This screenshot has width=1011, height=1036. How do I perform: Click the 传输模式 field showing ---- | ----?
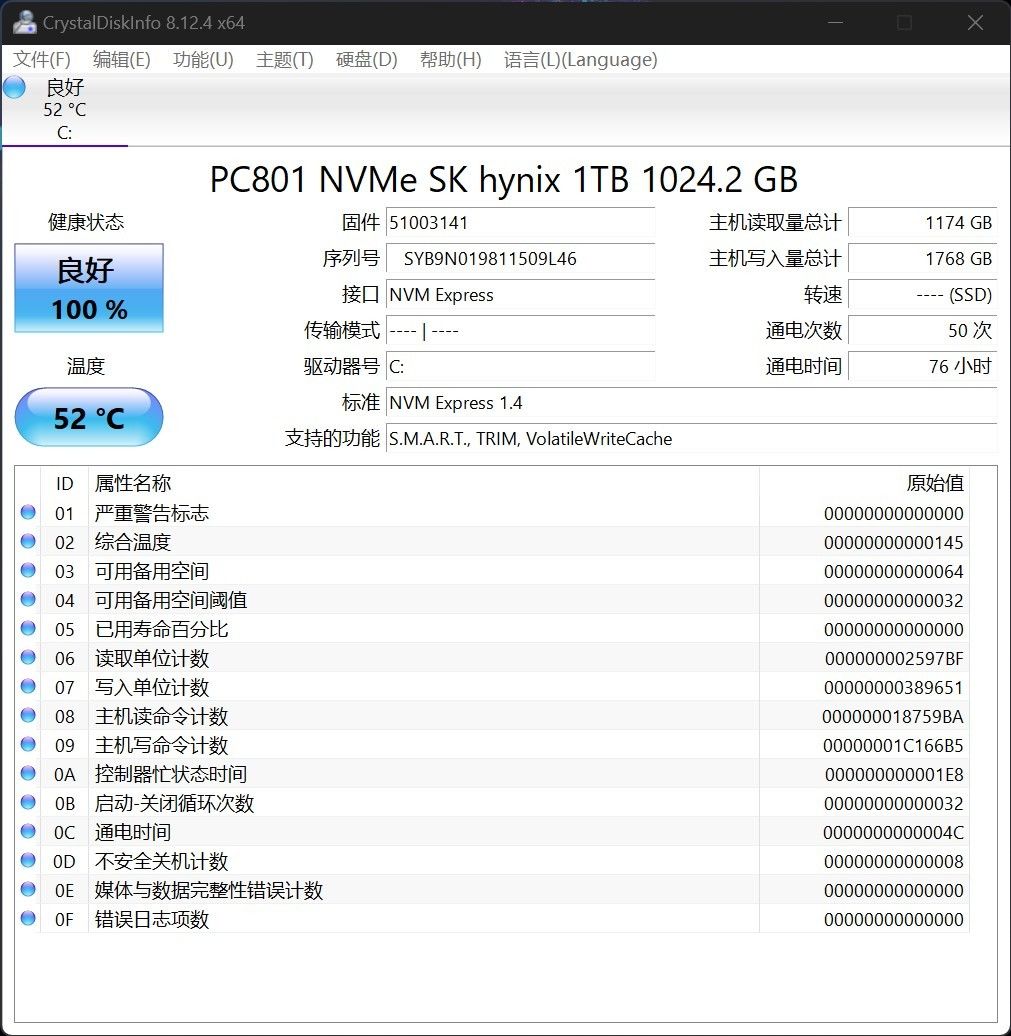tap(520, 330)
